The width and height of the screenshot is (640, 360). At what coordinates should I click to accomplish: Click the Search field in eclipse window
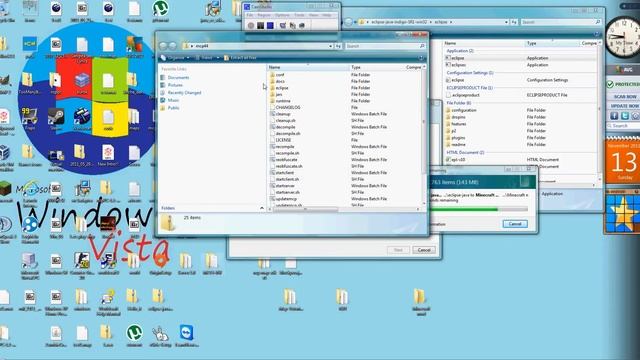click(561, 22)
